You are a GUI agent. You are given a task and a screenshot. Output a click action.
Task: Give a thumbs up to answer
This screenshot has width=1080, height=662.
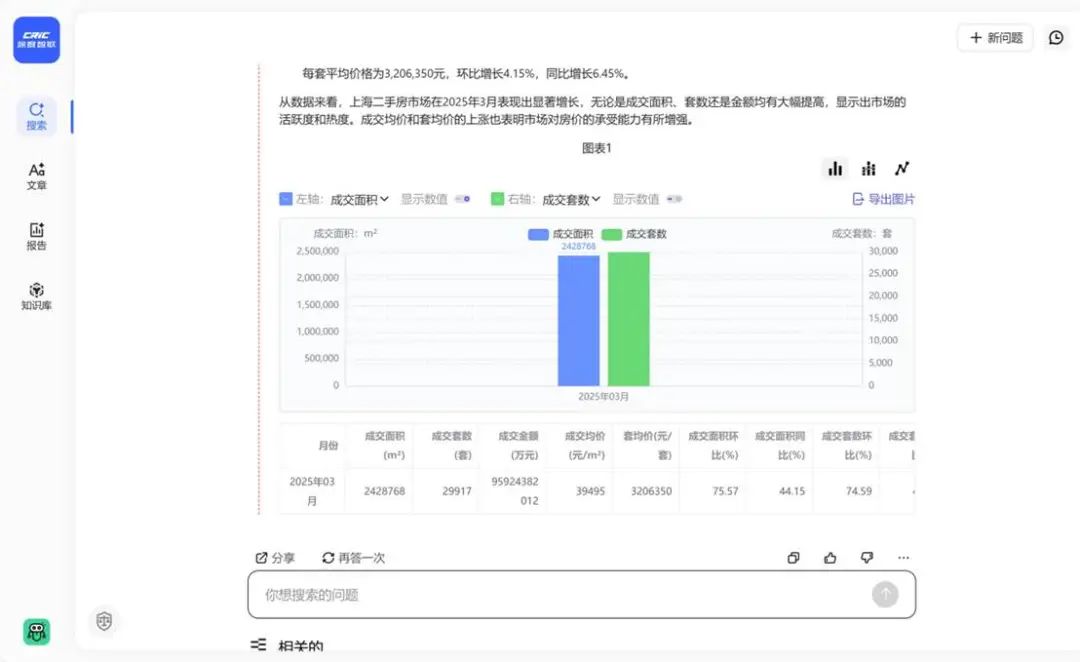[830, 557]
